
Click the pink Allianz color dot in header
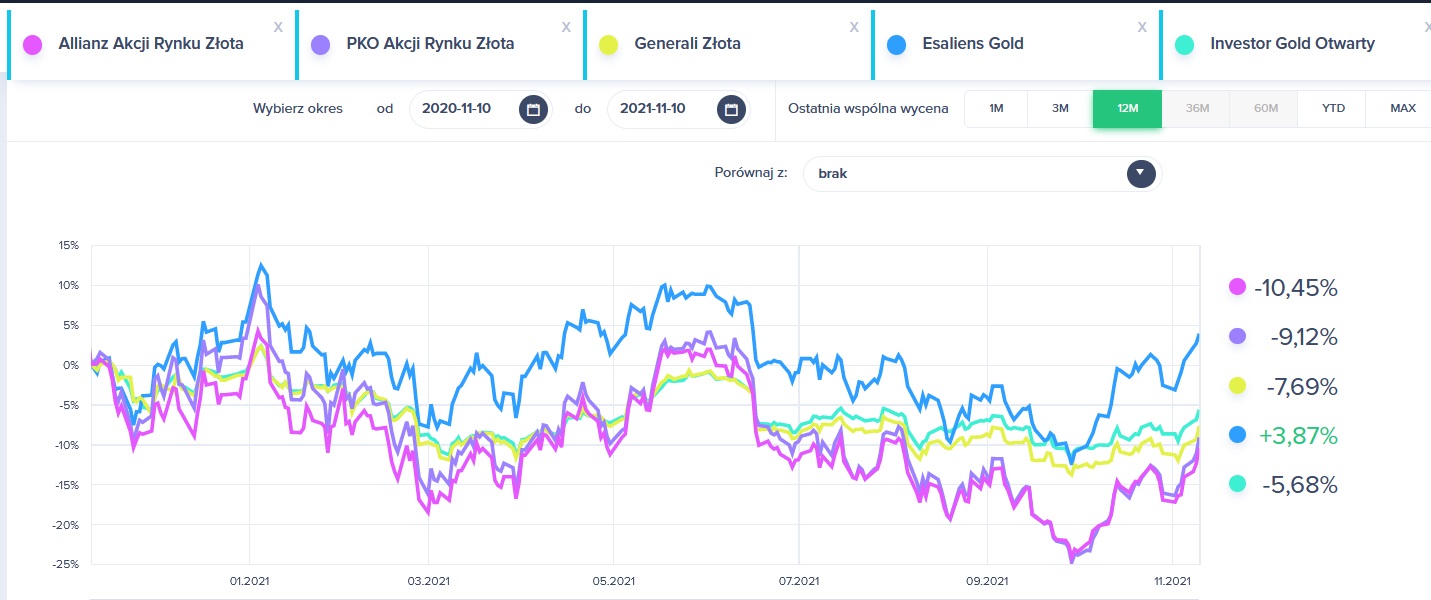pos(32,45)
